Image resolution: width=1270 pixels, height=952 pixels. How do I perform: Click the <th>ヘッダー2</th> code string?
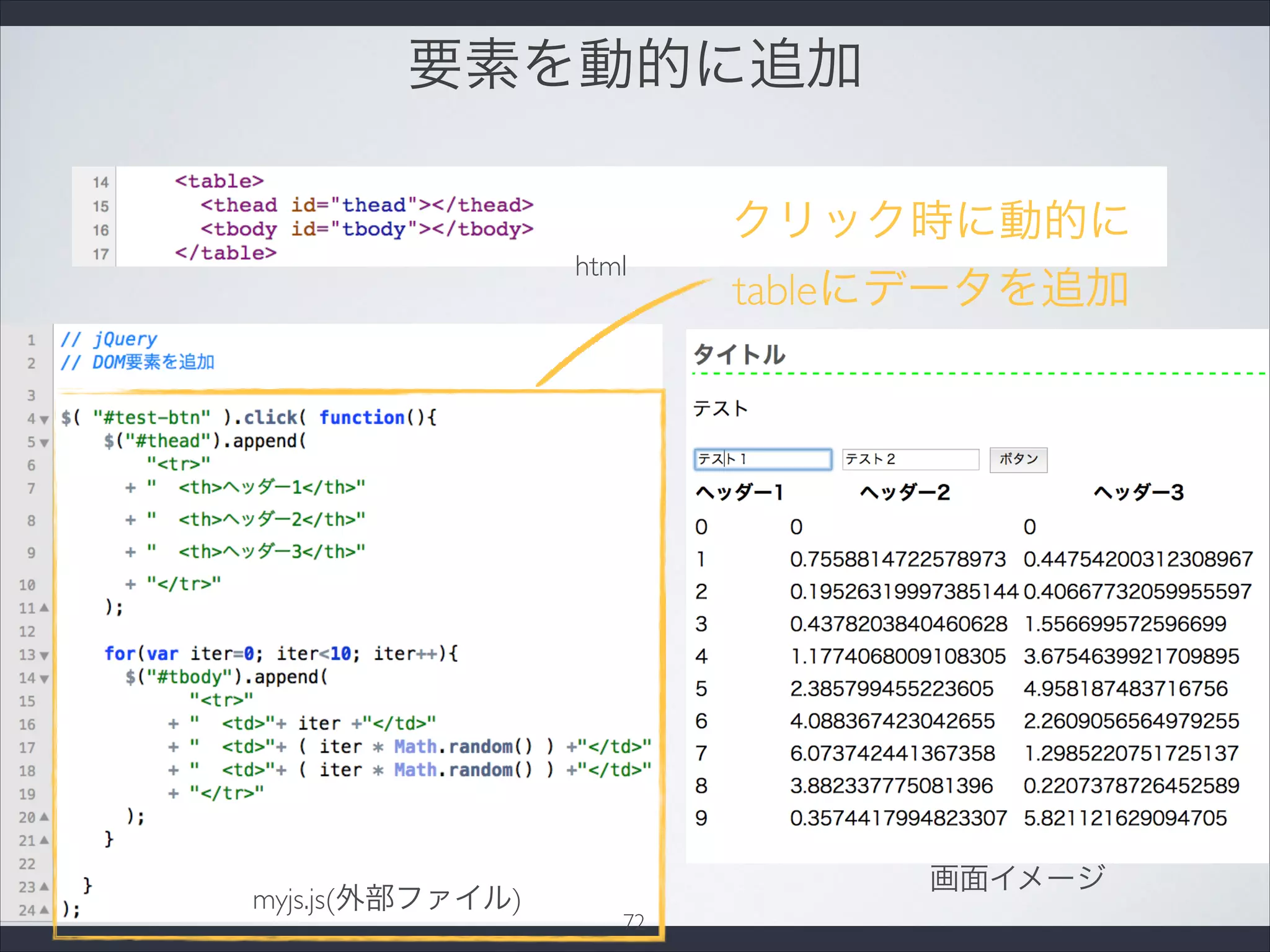(x=272, y=519)
